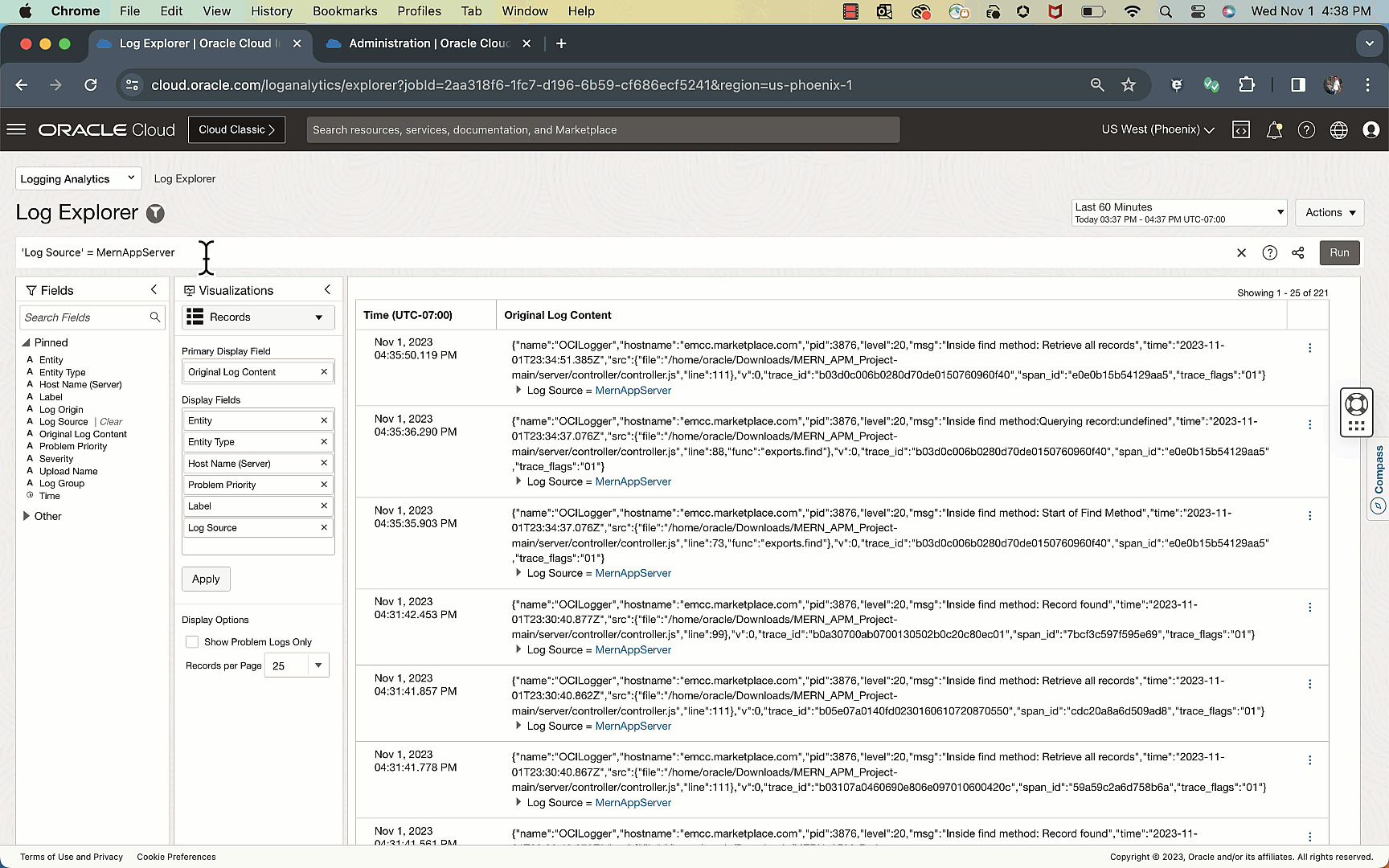The width and height of the screenshot is (1389, 868).
Task: Click the filter icon beside Log Explorer title
Action: click(x=155, y=214)
